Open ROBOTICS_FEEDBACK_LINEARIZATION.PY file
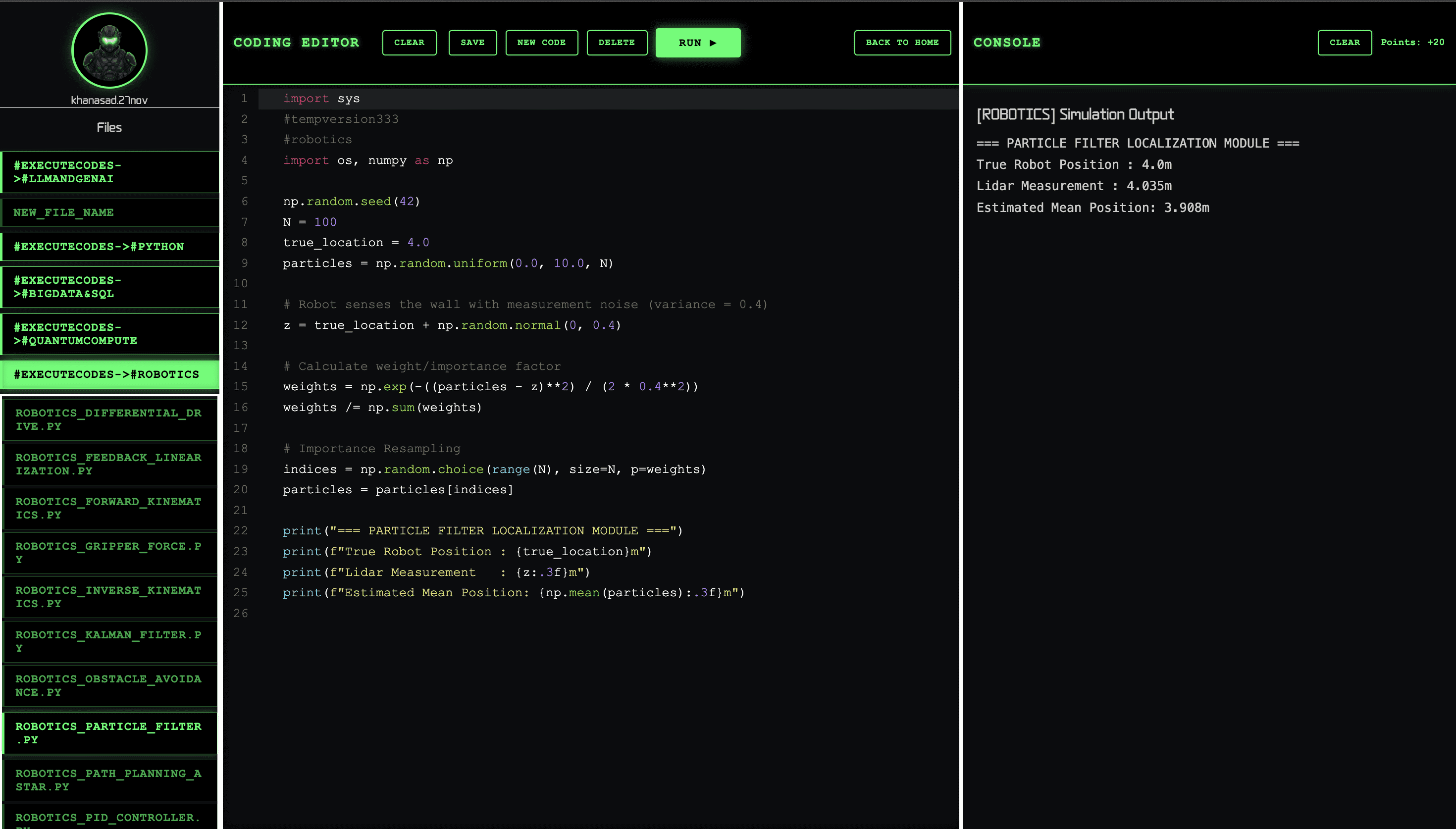1456x829 pixels. coord(110,464)
